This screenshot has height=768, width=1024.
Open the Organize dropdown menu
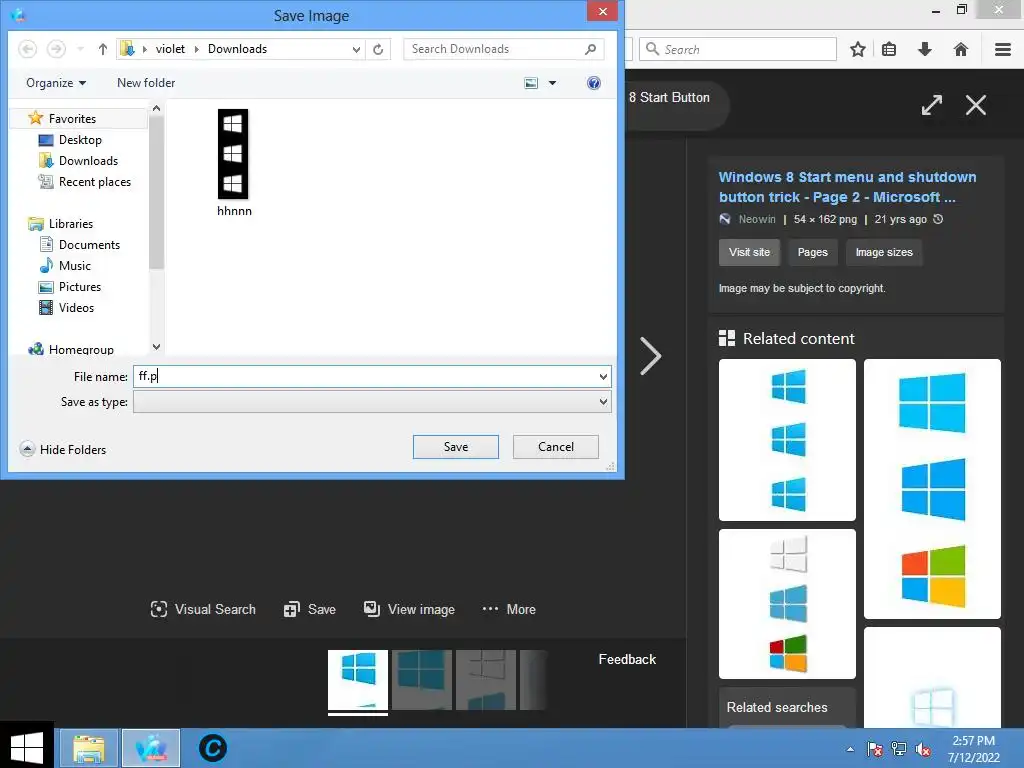(x=56, y=83)
